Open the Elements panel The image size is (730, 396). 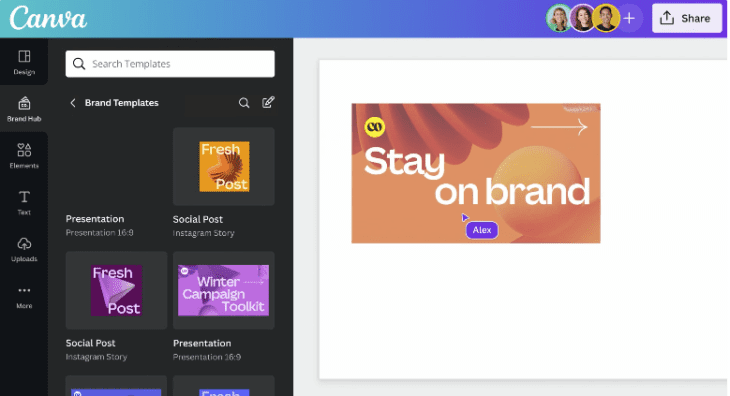[24, 156]
